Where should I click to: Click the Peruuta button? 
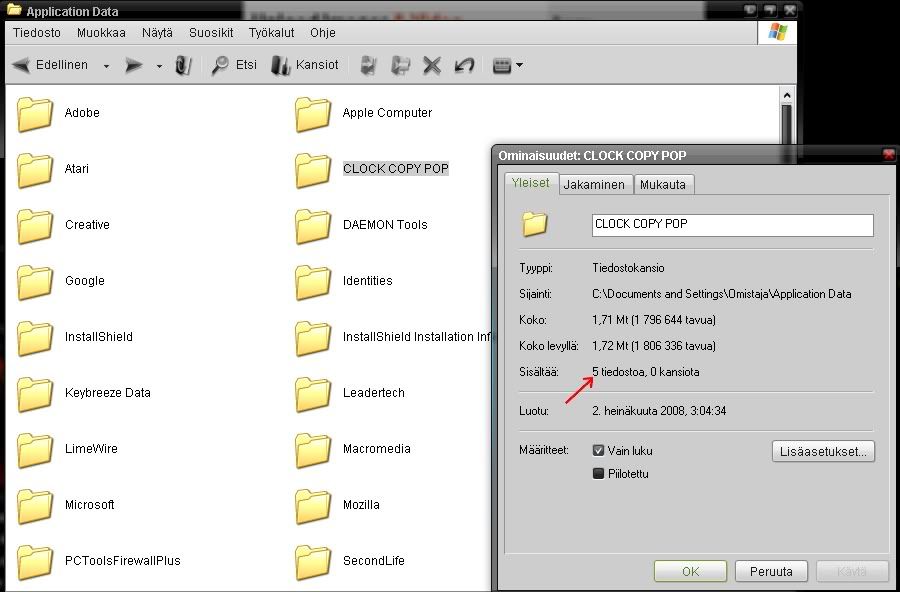pos(771,571)
